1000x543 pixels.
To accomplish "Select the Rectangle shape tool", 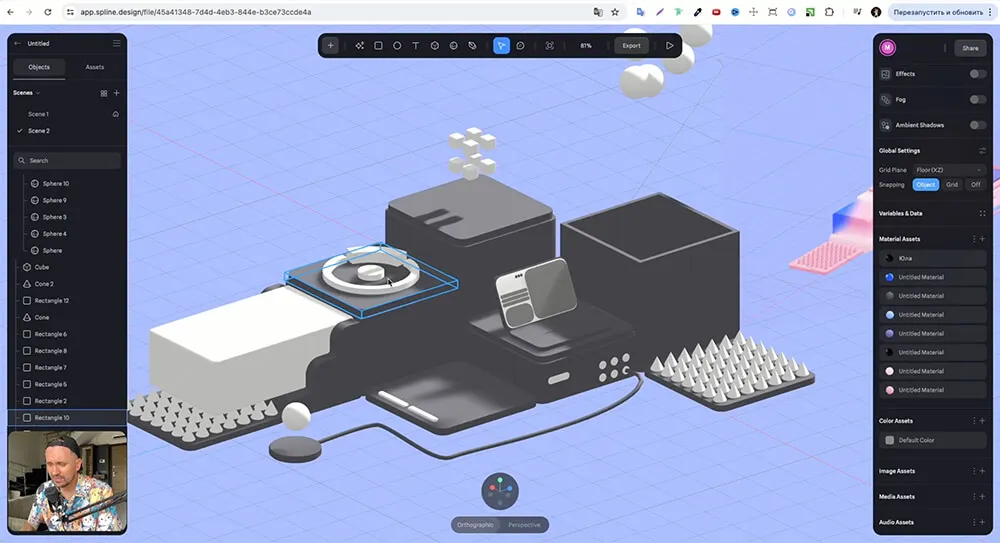I will (x=378, y=46).
